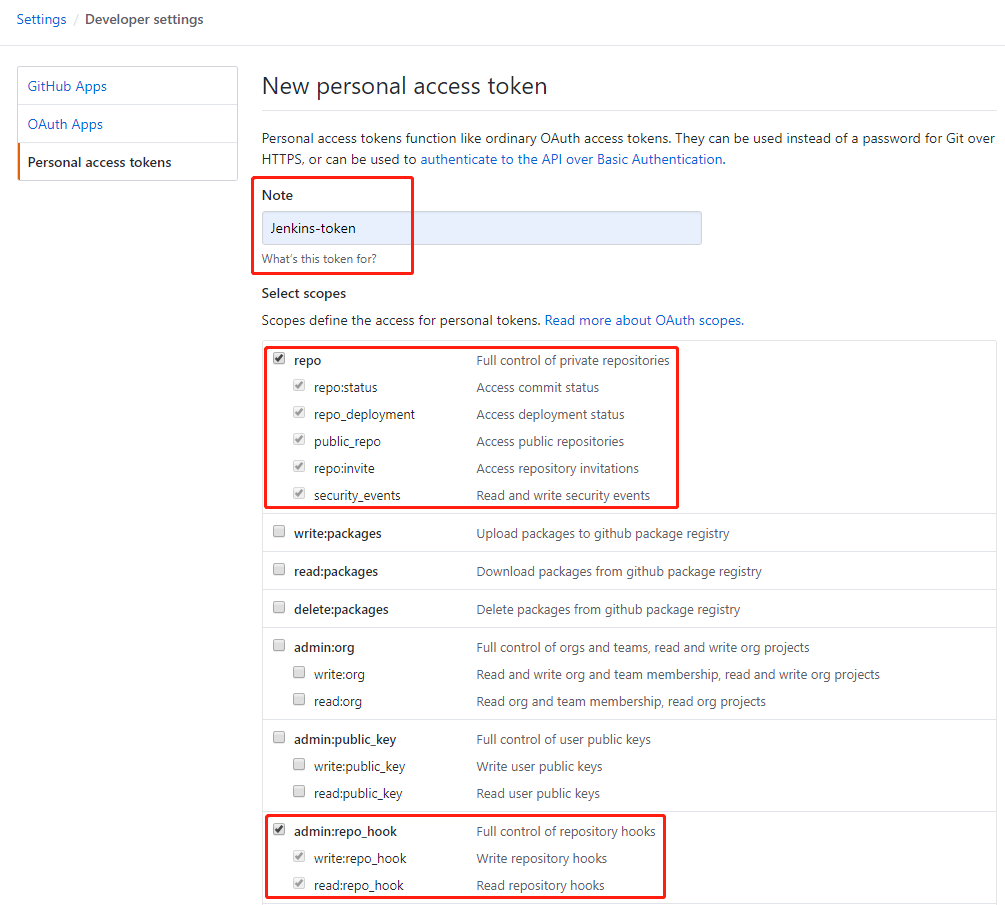The image size is (1005, 905).
Task: Check the write:org scope
Action: (298, 671)
